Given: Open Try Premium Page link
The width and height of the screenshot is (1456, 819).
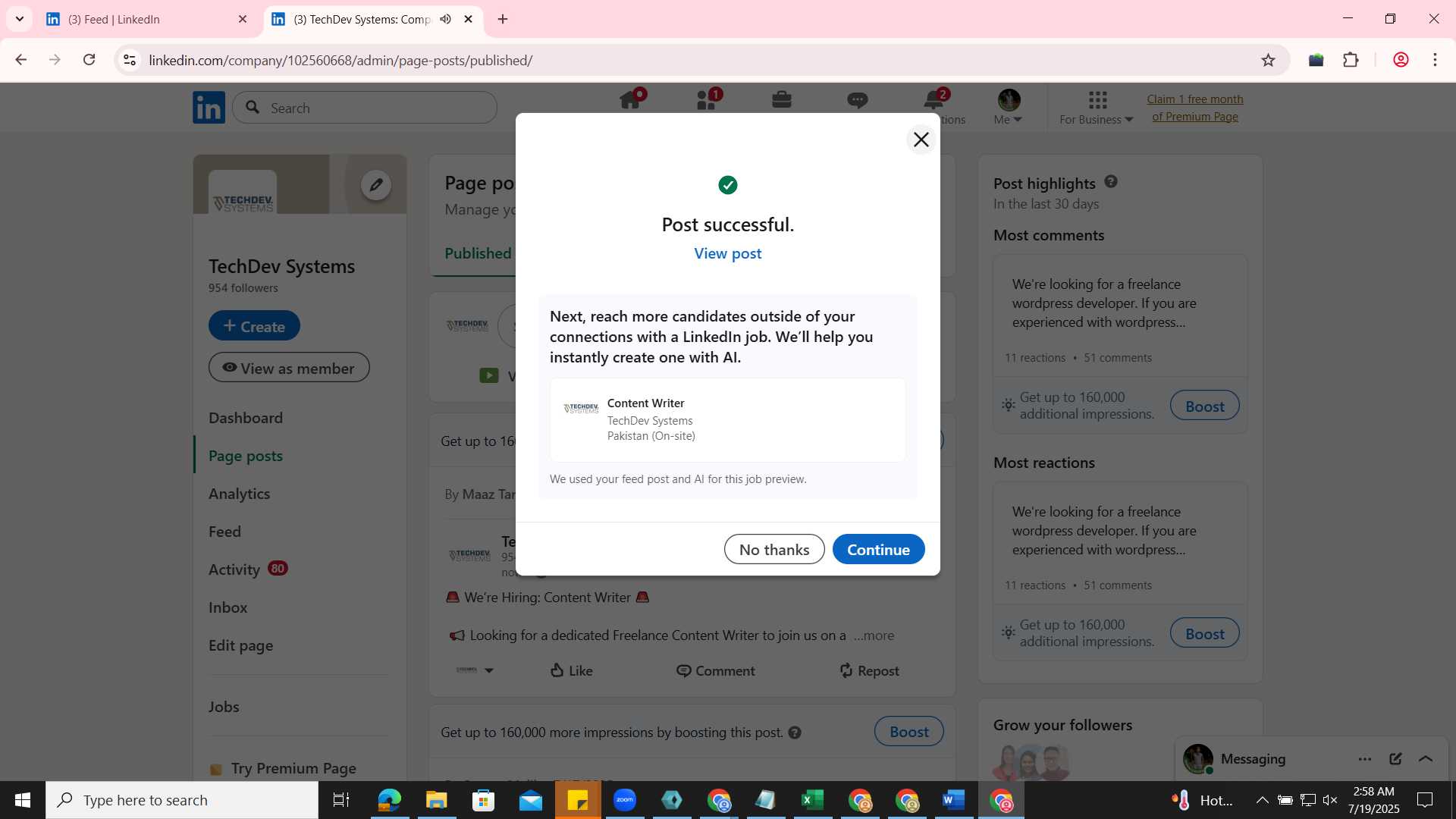Looking at the screenshot, I should [x=293, y=768].
